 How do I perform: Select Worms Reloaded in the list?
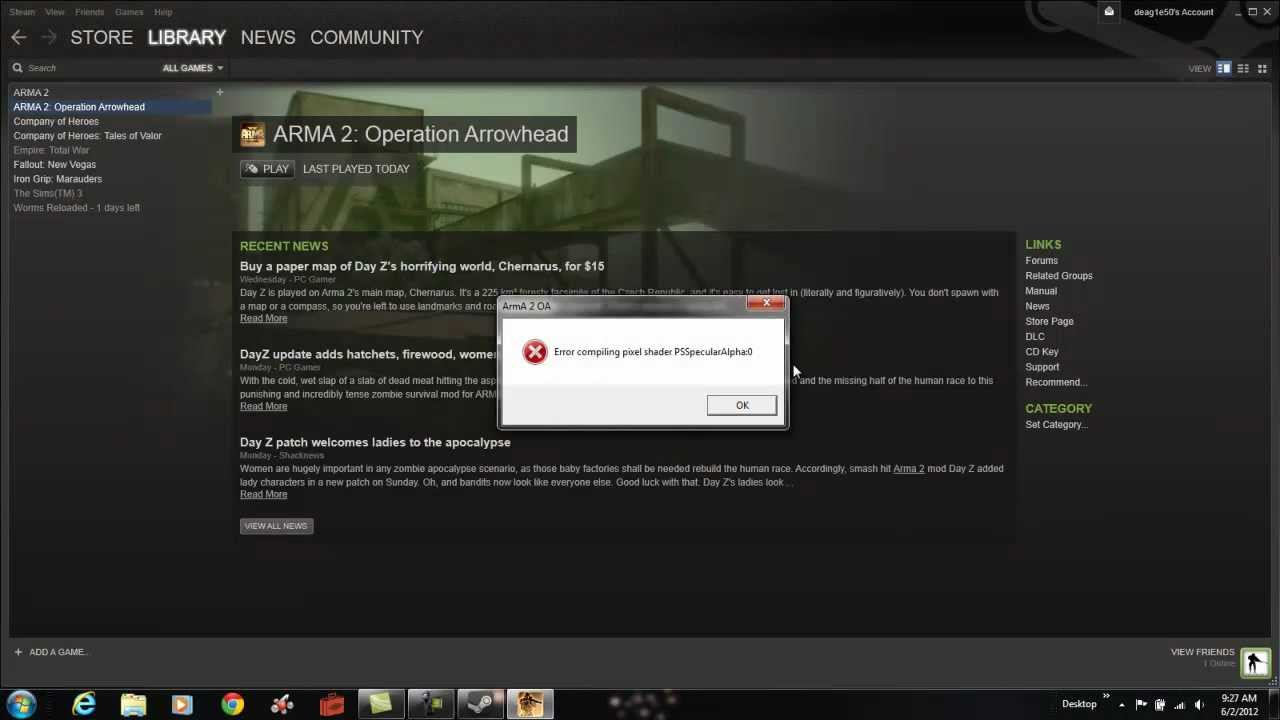point(76,208)
